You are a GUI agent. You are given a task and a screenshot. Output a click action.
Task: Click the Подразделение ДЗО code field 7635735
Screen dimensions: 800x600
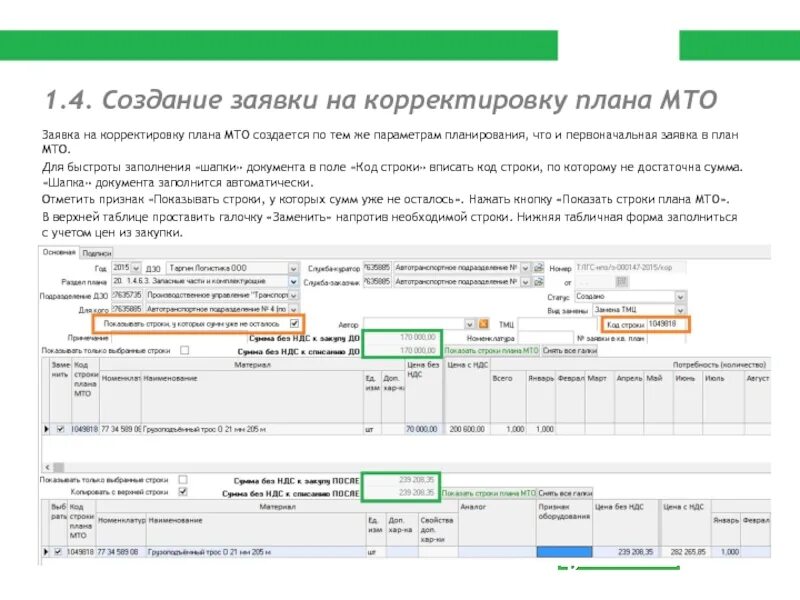[x=127, y=295]
